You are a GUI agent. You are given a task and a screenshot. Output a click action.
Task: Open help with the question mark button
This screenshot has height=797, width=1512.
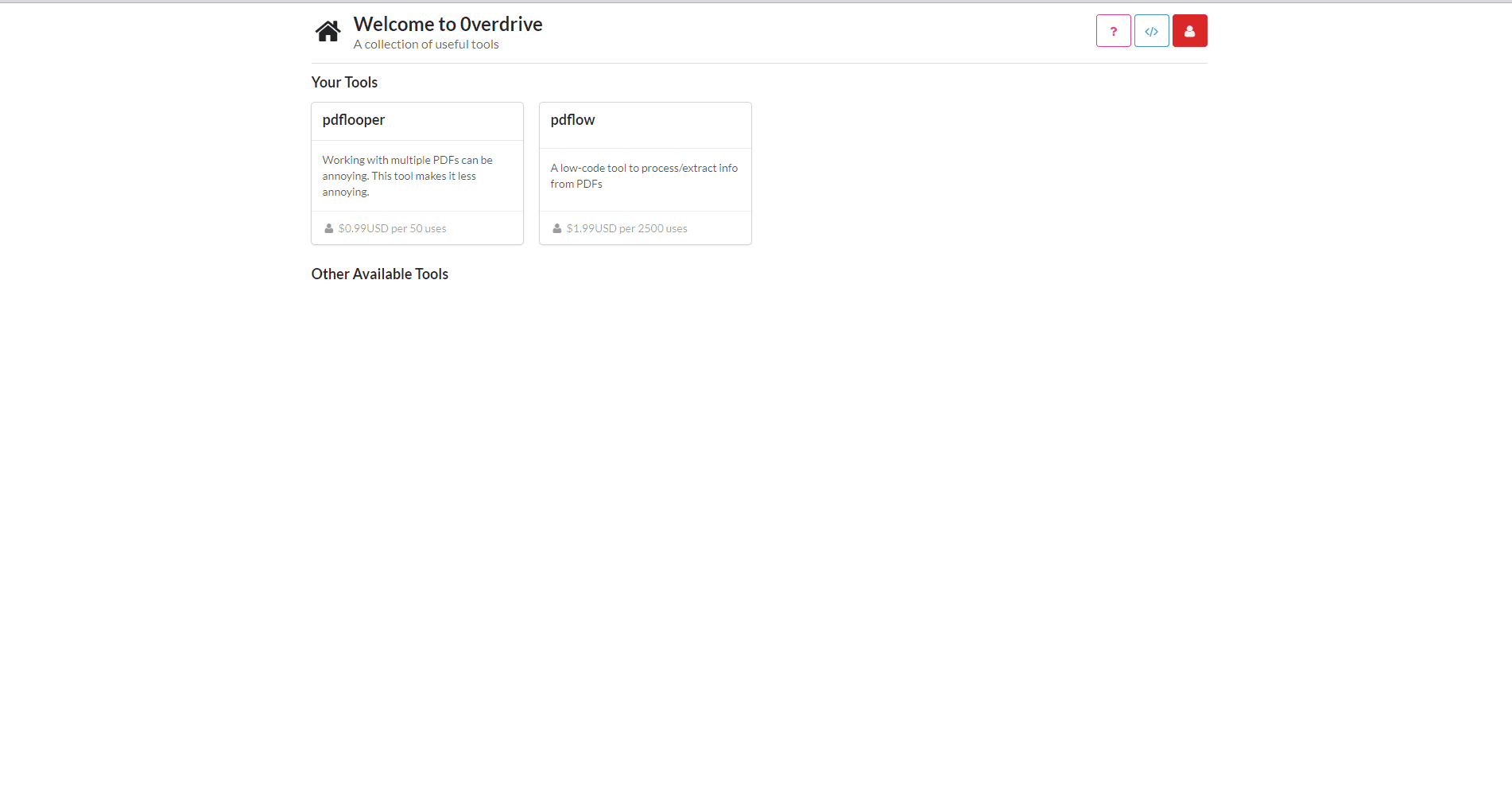pyautogui.click(x=1113, y=31)
